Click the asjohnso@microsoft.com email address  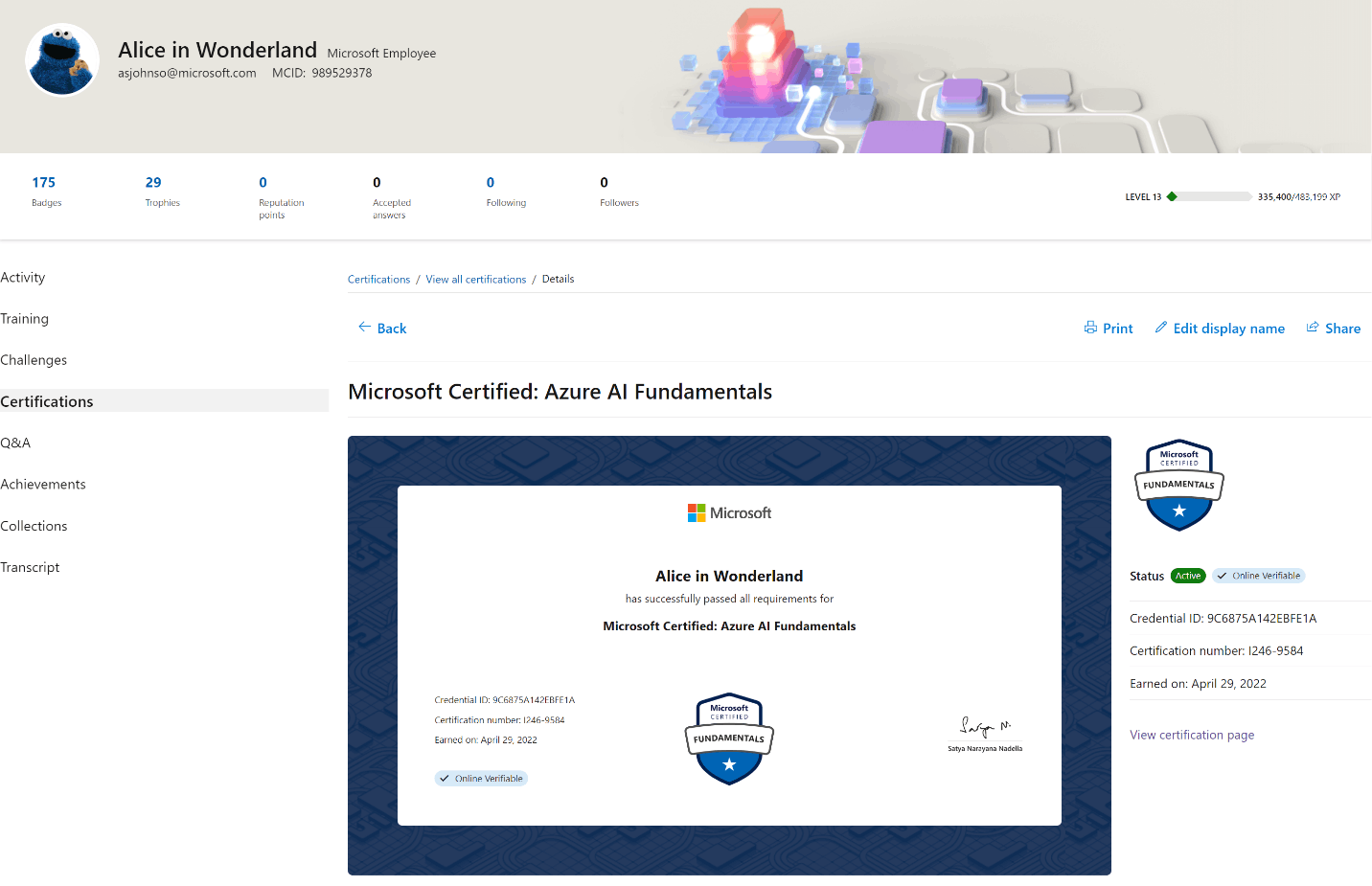click(187, 73)
